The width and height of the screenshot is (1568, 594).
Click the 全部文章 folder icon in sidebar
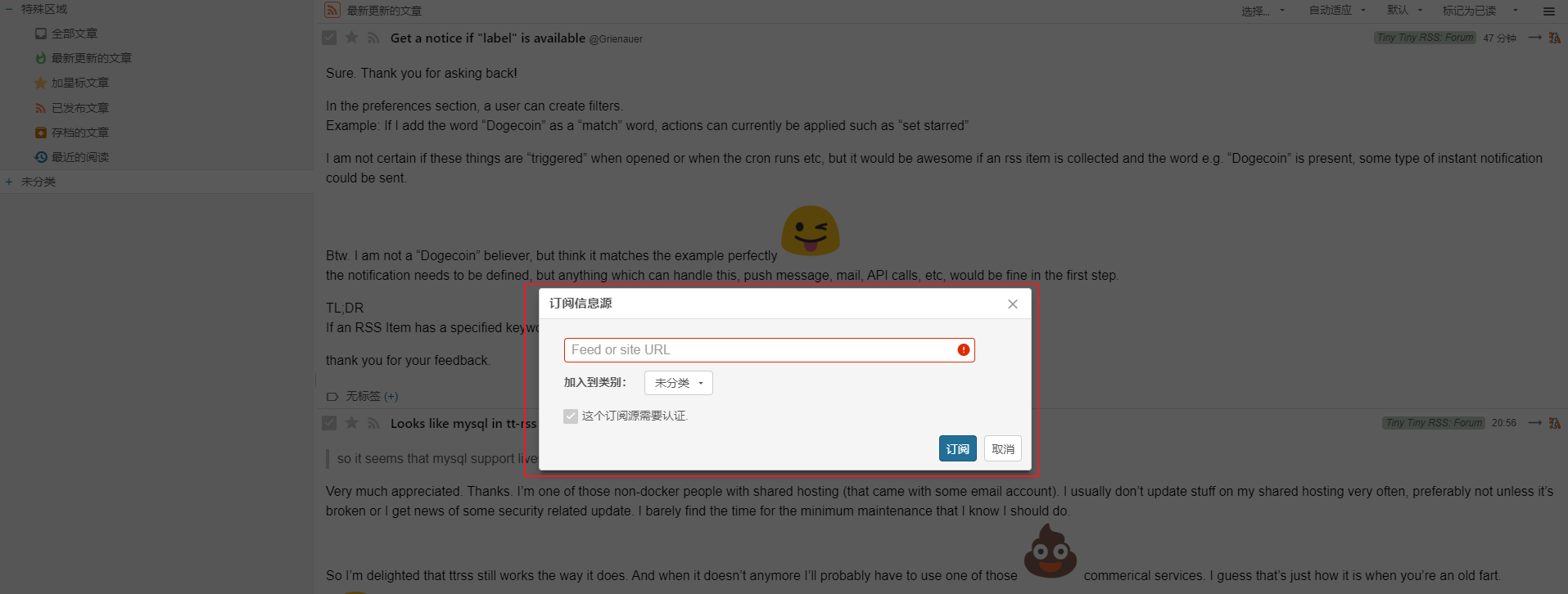tap(41, 34)
